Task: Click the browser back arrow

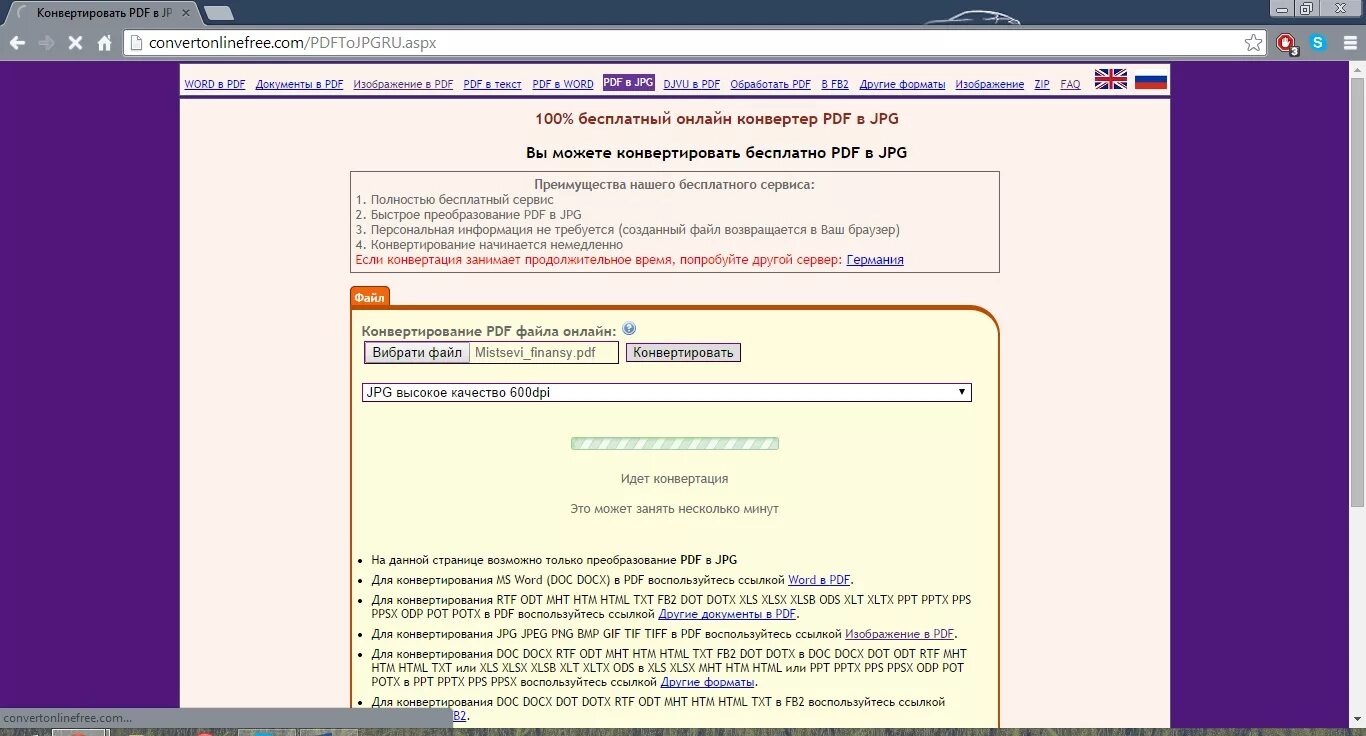Action: (17, 43)
